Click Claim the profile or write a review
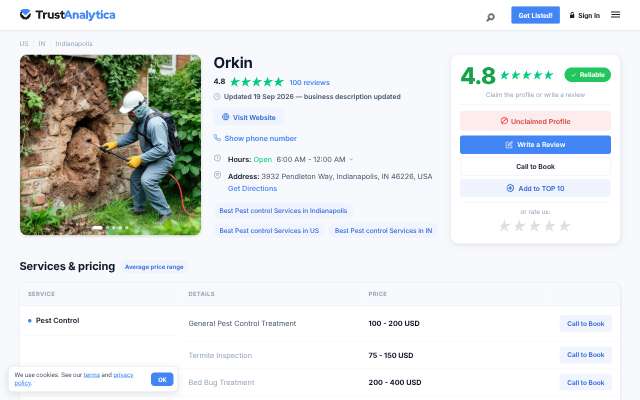The height and width of the screenshot is (400, 640). click(x=535, y=95)
